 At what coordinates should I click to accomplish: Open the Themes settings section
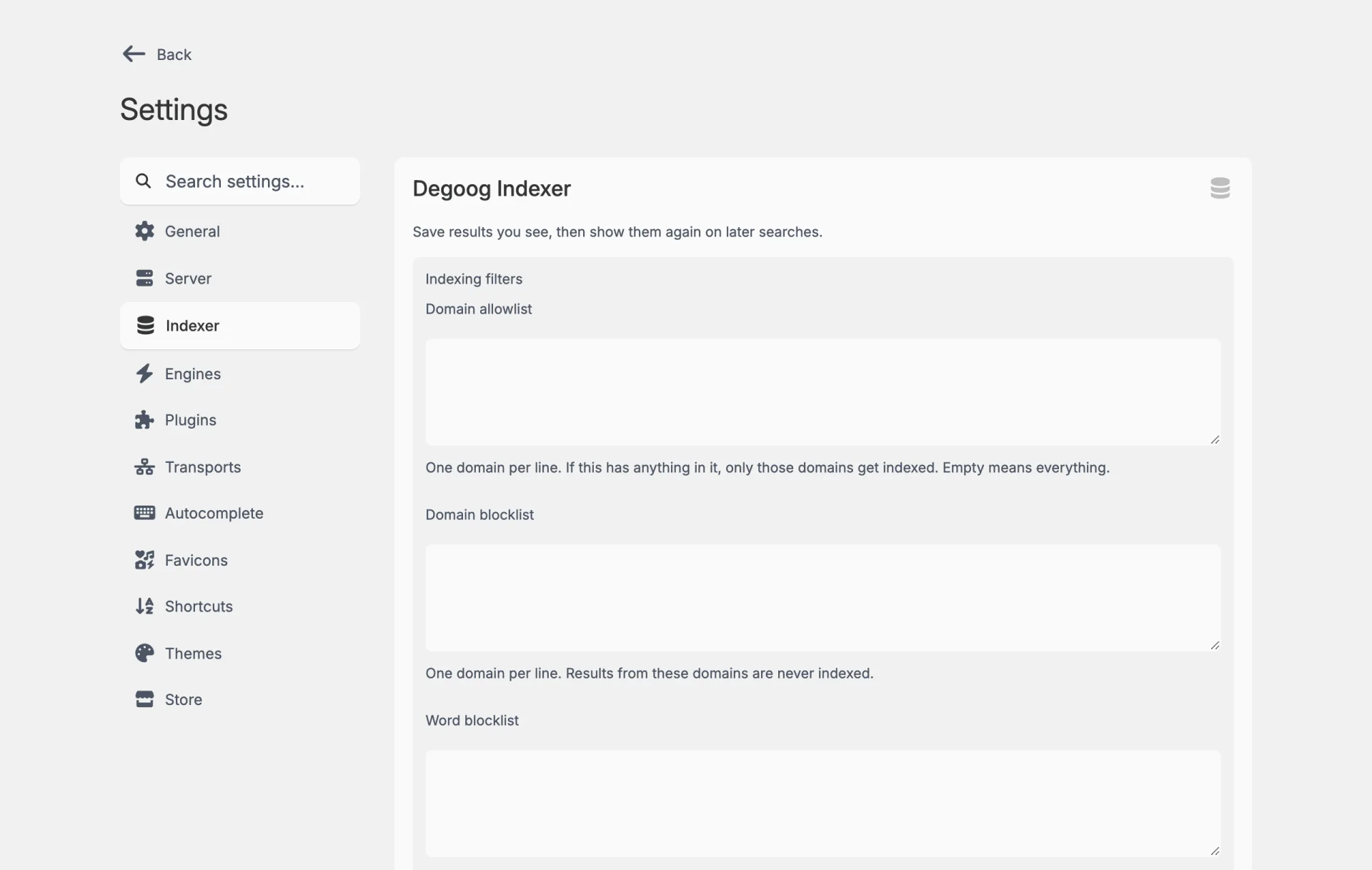240,654
